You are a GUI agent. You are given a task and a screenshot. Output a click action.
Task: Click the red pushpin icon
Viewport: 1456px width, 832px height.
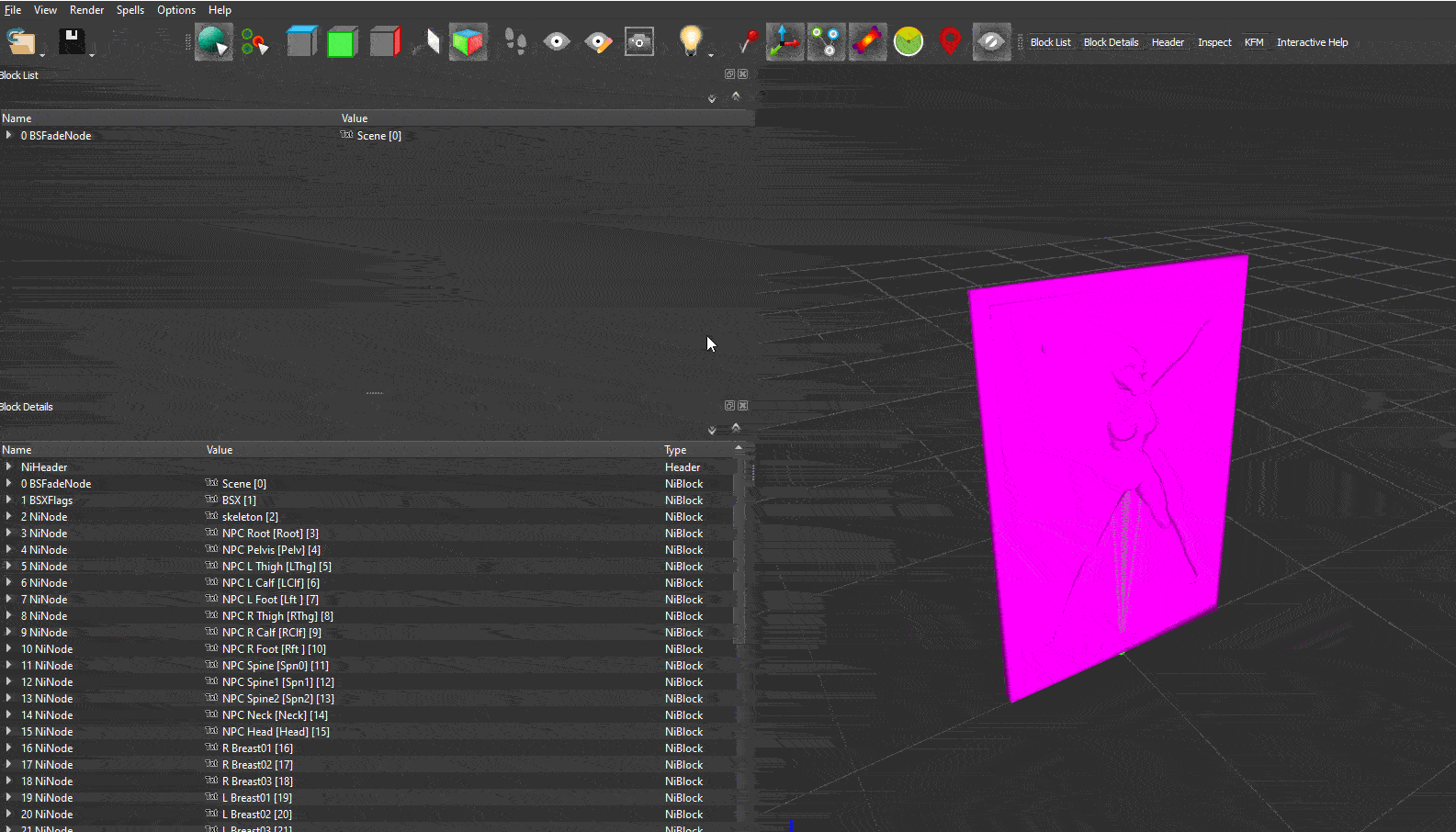coord(749,42)
